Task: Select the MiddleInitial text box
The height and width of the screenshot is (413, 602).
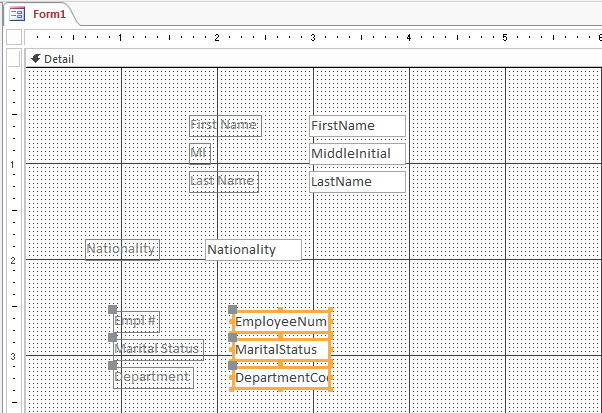Action: (x=357, y=154)
